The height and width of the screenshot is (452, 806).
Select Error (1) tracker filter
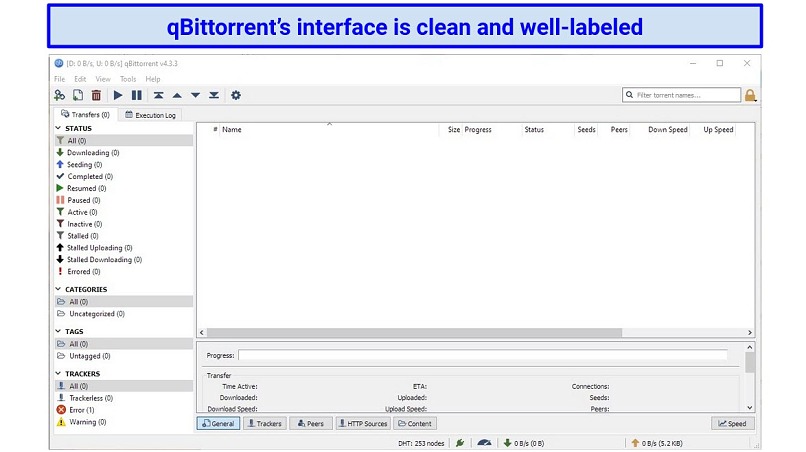tap(124, 410)
